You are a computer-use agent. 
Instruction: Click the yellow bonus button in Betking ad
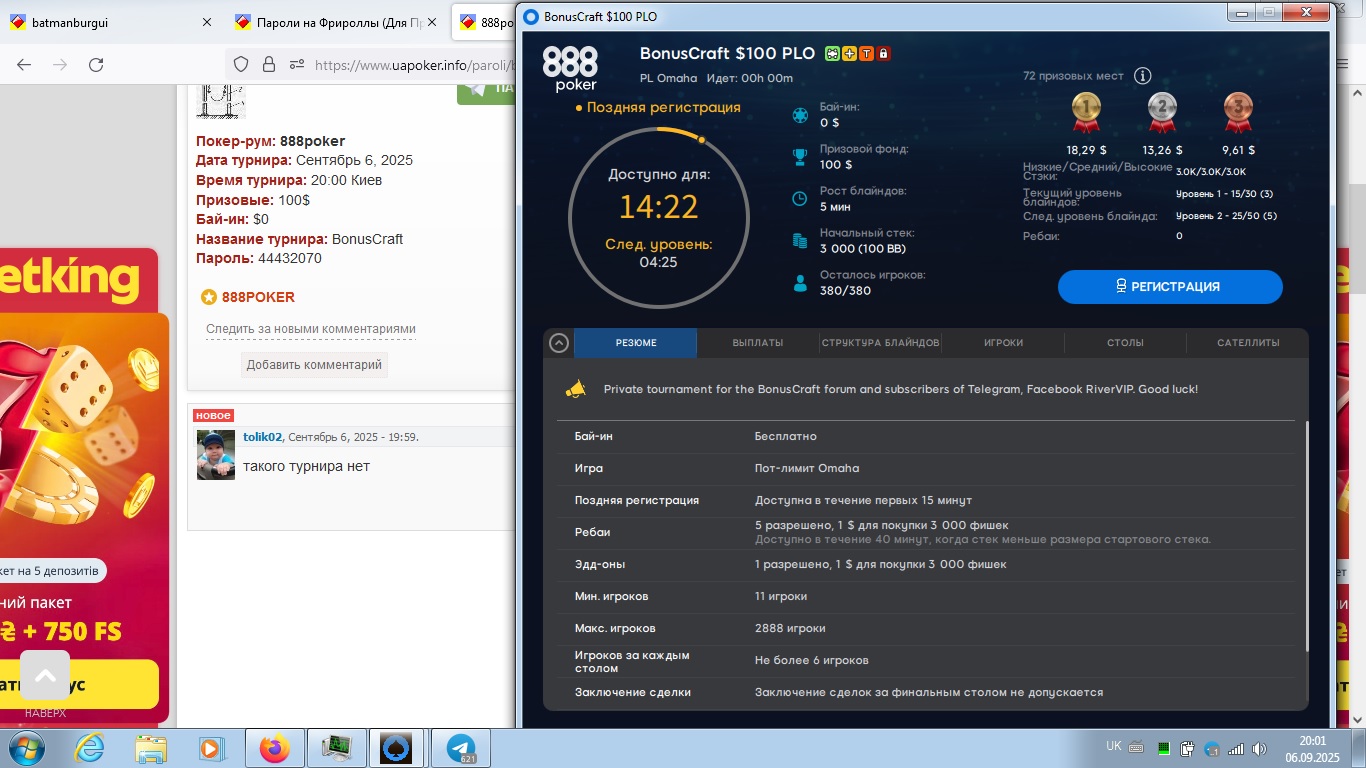point(79,684)
